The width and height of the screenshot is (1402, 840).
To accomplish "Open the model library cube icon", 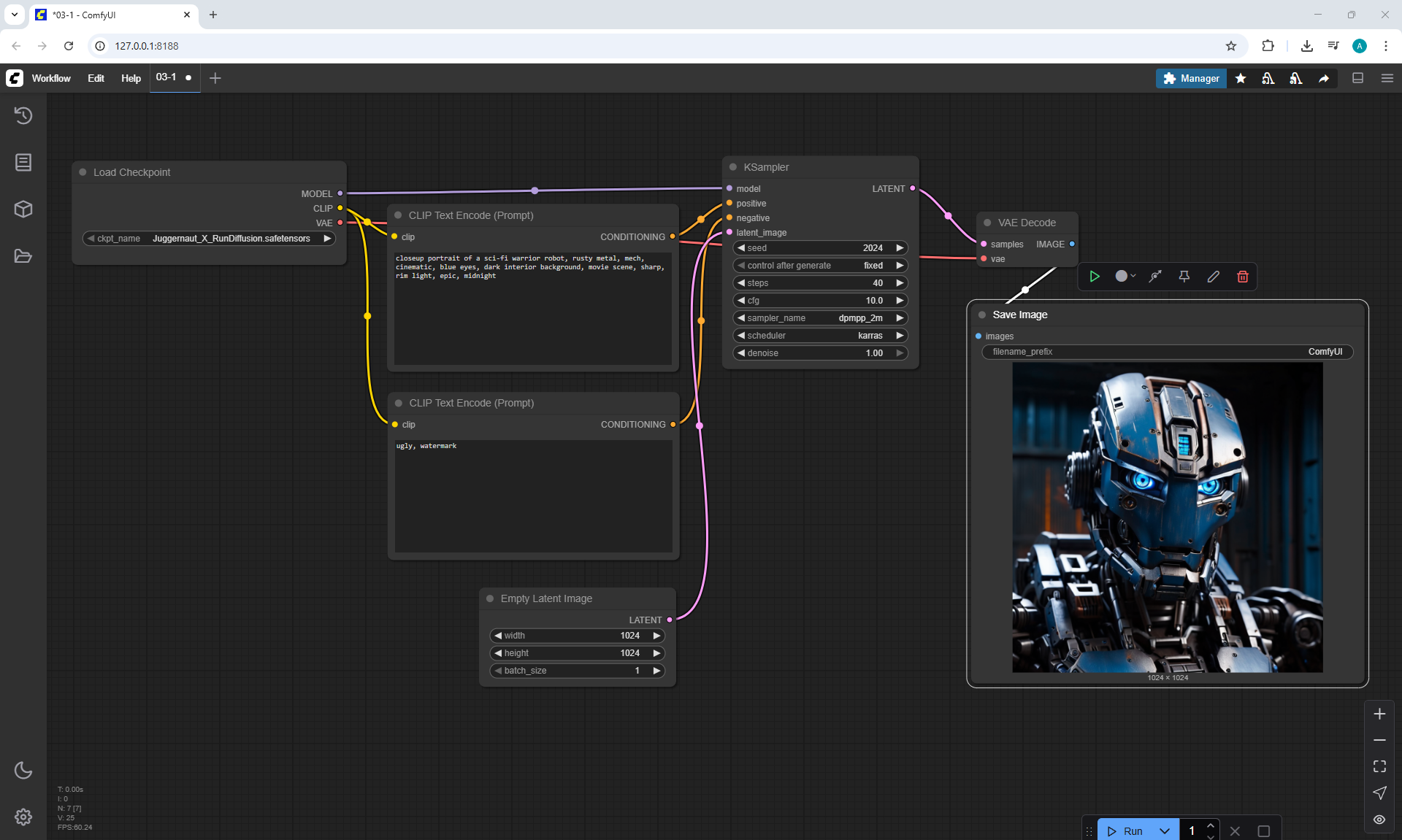I will (23, 209).
